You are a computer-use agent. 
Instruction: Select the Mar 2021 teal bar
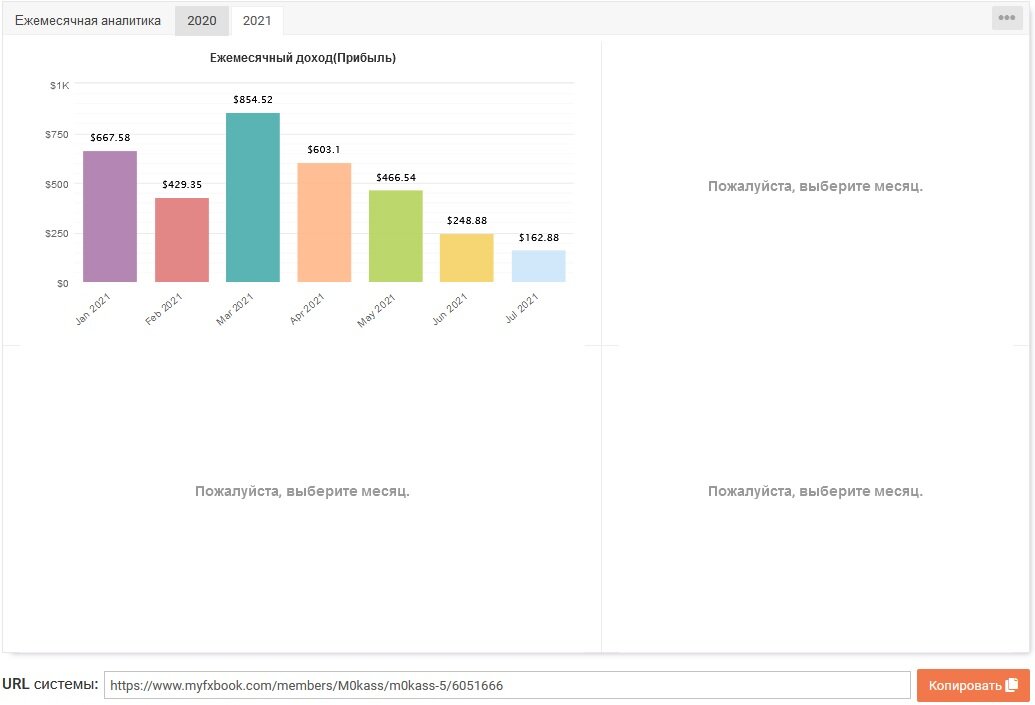pyautogui.click(x=253, y=197)
